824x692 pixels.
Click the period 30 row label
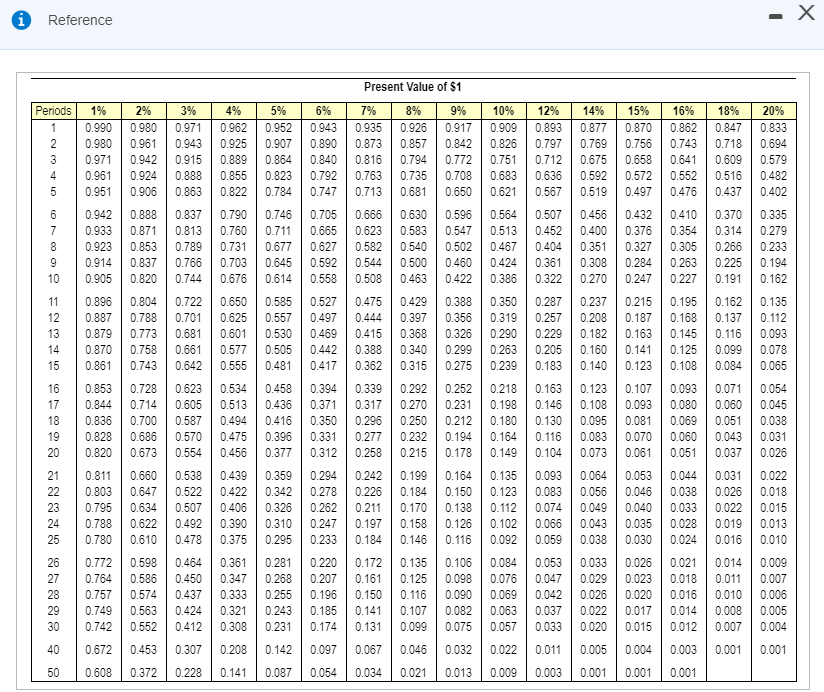pos(54,626)
